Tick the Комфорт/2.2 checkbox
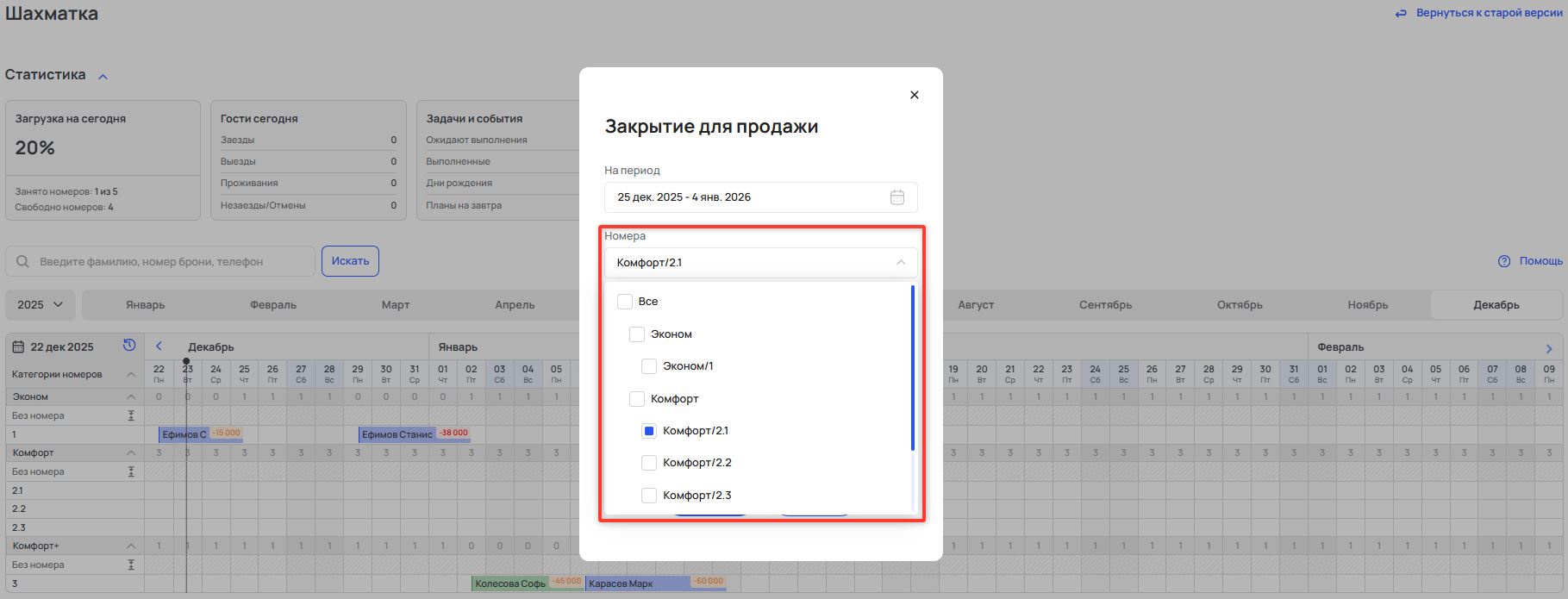Image resolution: width=1568 pixels, height=599 pixels. (x=649, y=463)
